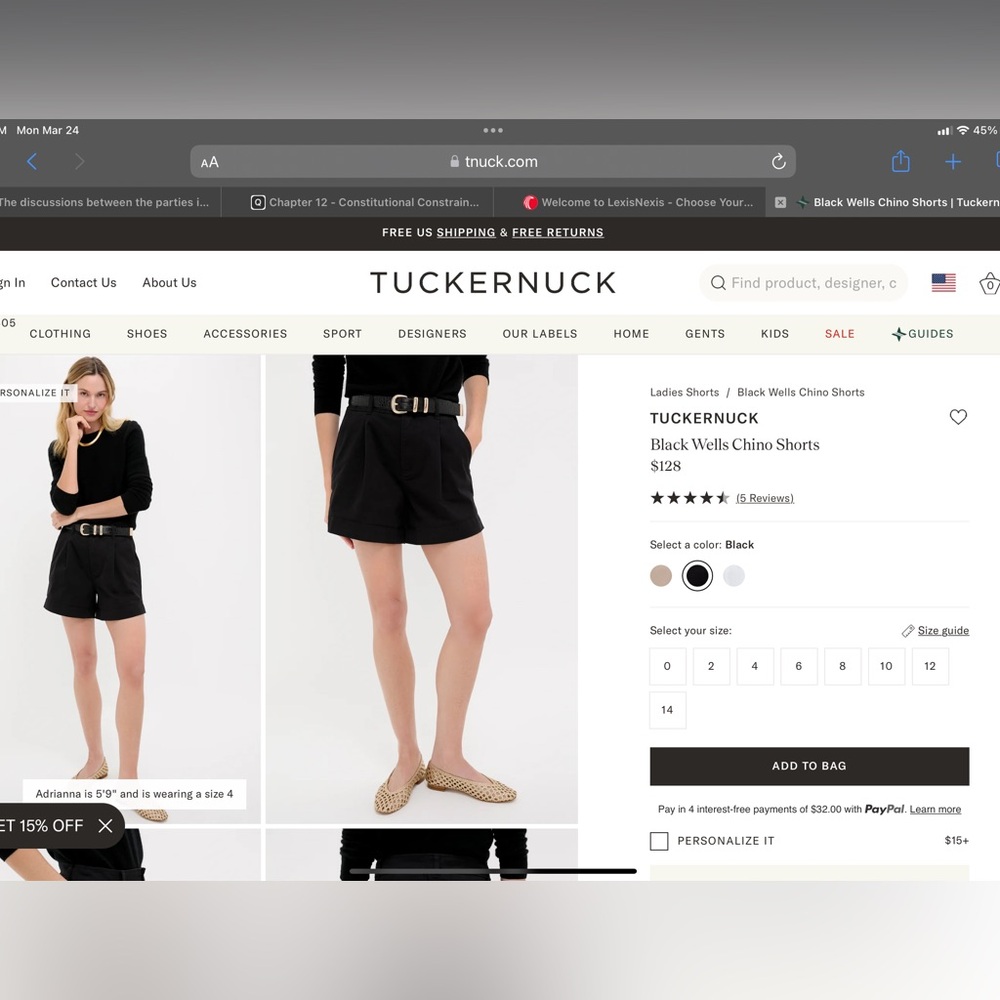Open the Size guide link
This screenshot has height=1000, width=1000.
(943, 631)
